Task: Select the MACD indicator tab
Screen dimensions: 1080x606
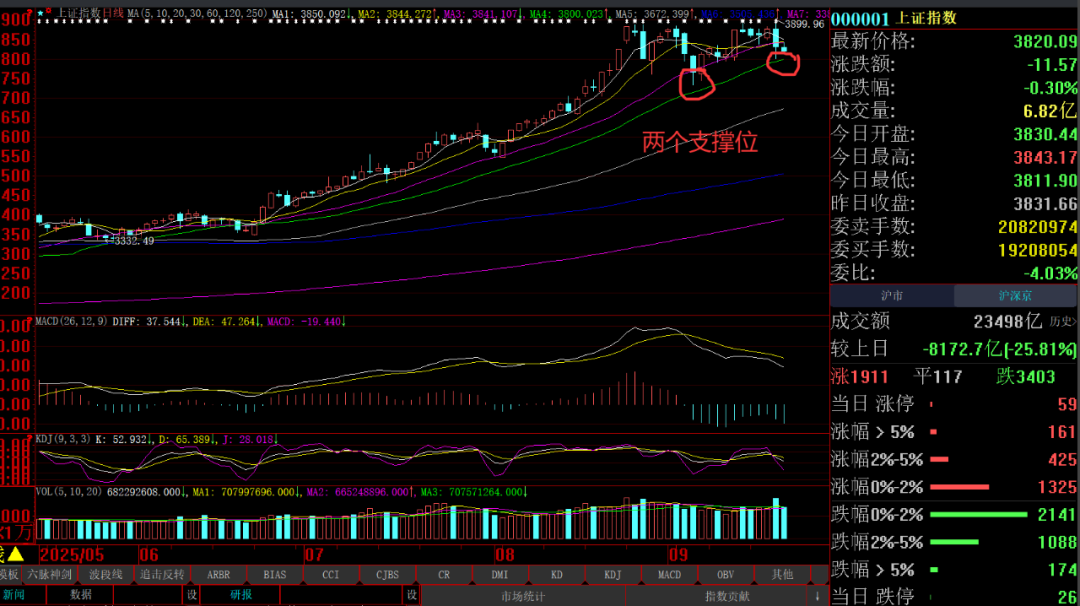Action: 669,574
